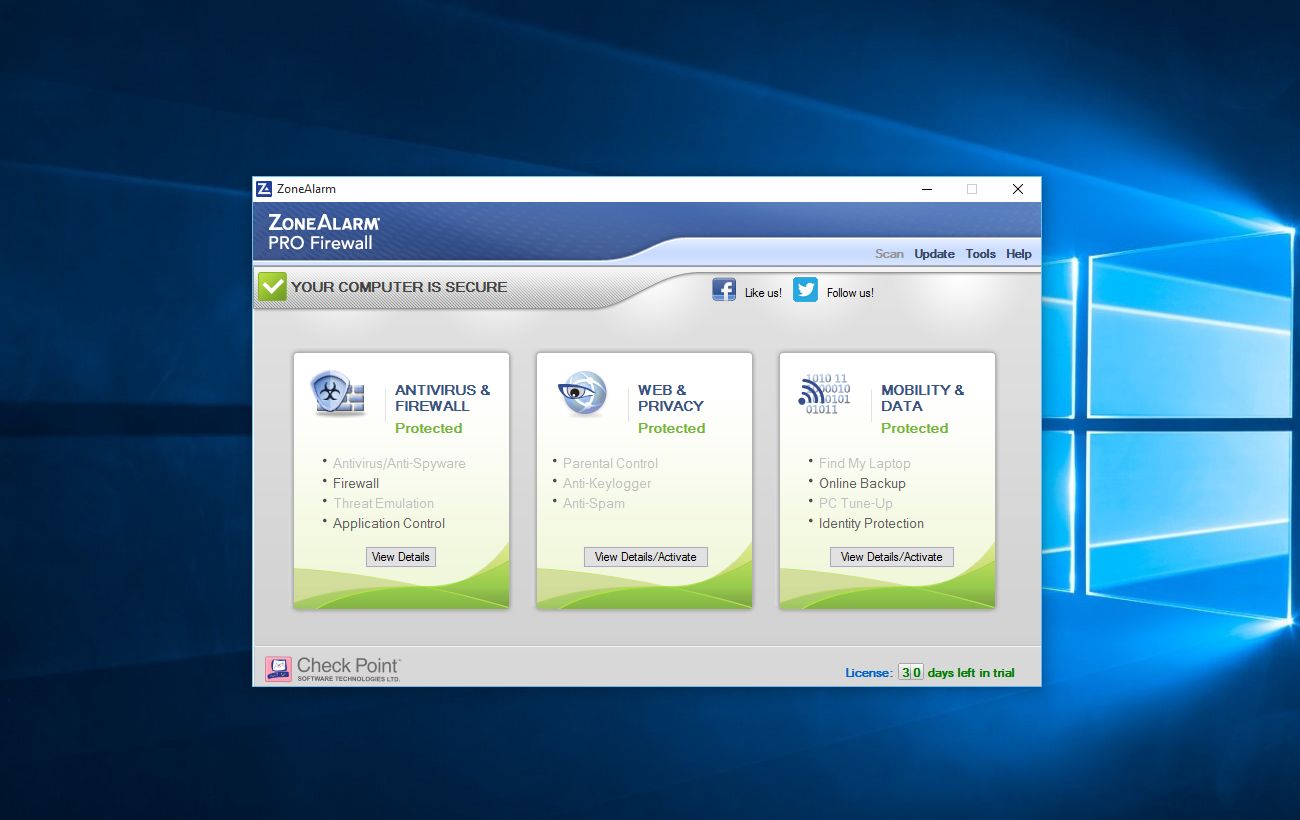Open the Scan menu
Image resolution: width=1300 pixels, height=820 pixels.
click(889, 254)
